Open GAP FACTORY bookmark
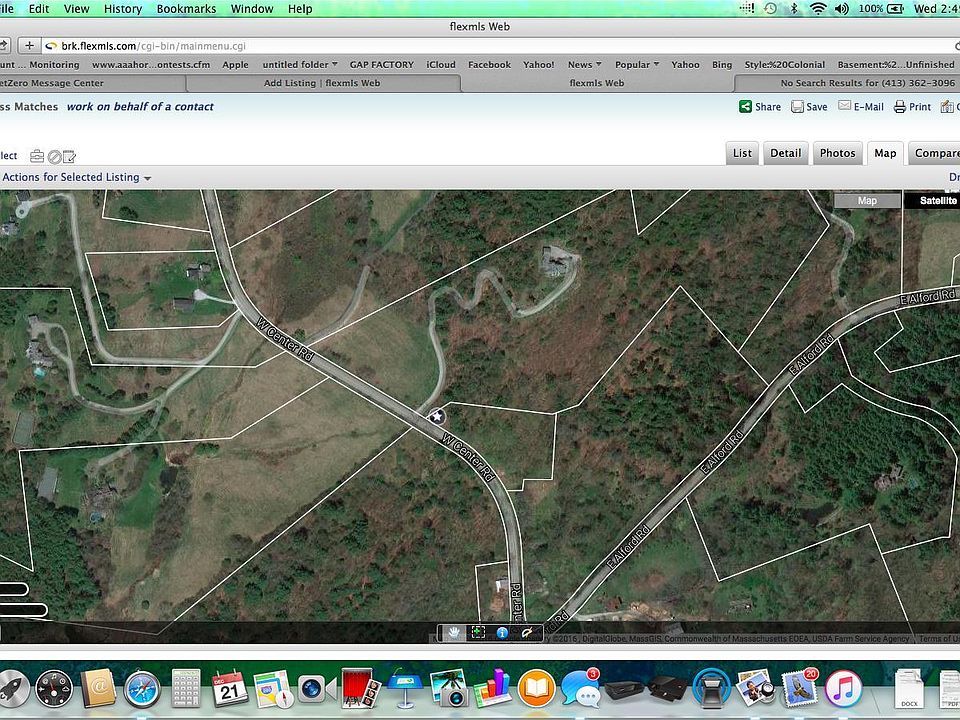 pyautogui.click(x=381, y=64)
